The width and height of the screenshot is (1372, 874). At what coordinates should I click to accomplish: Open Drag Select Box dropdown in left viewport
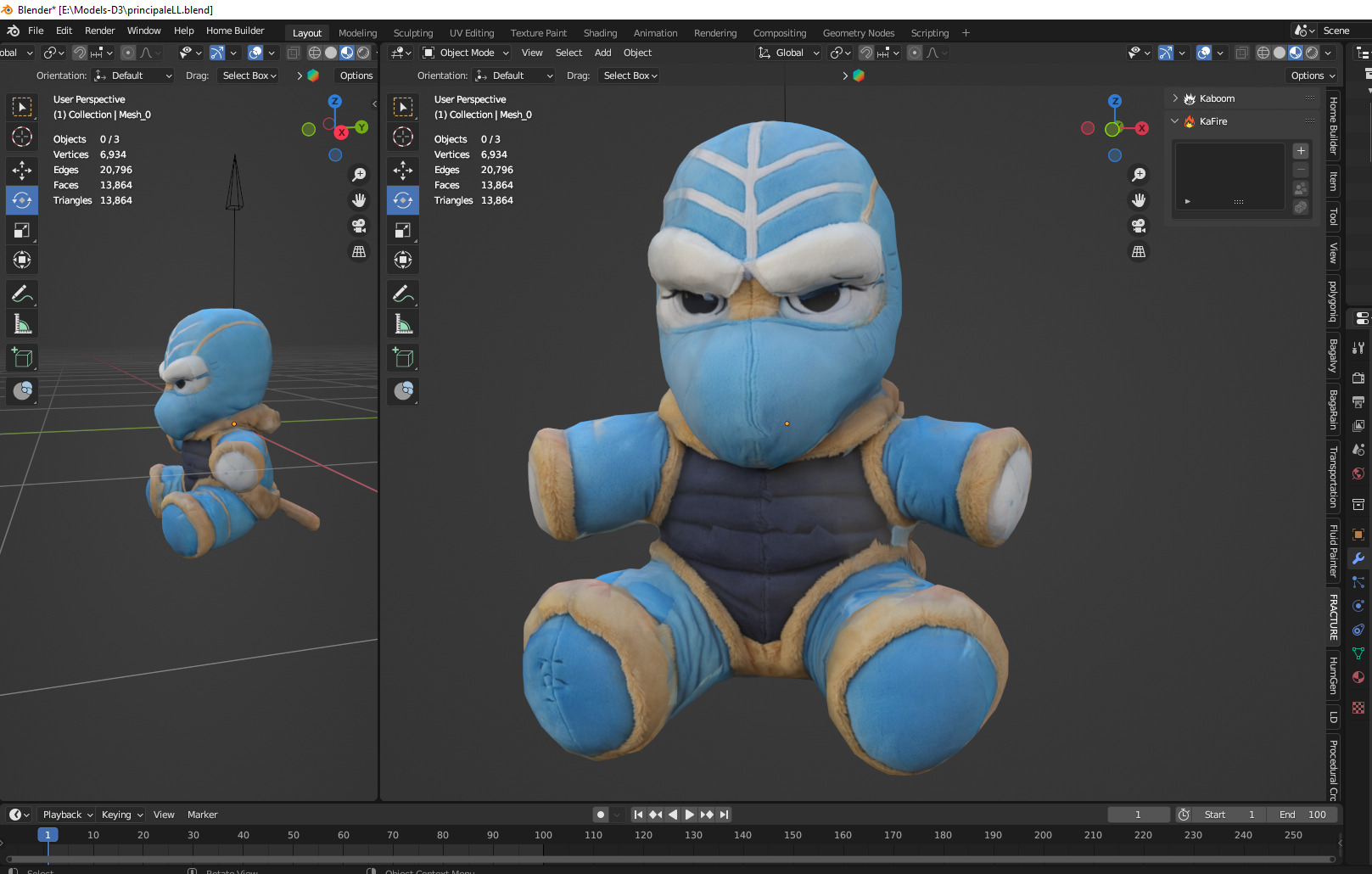tap(249, 76)
